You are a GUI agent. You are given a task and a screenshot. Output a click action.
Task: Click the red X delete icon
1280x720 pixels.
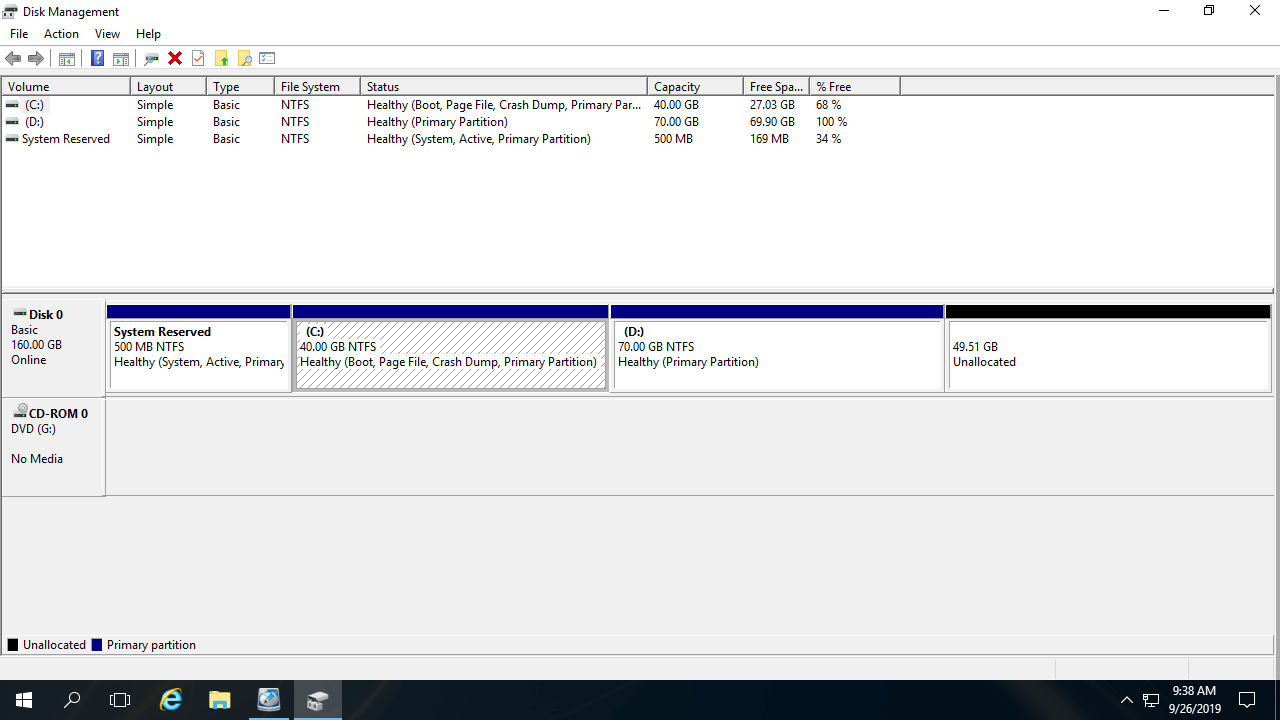pos(175,59)
